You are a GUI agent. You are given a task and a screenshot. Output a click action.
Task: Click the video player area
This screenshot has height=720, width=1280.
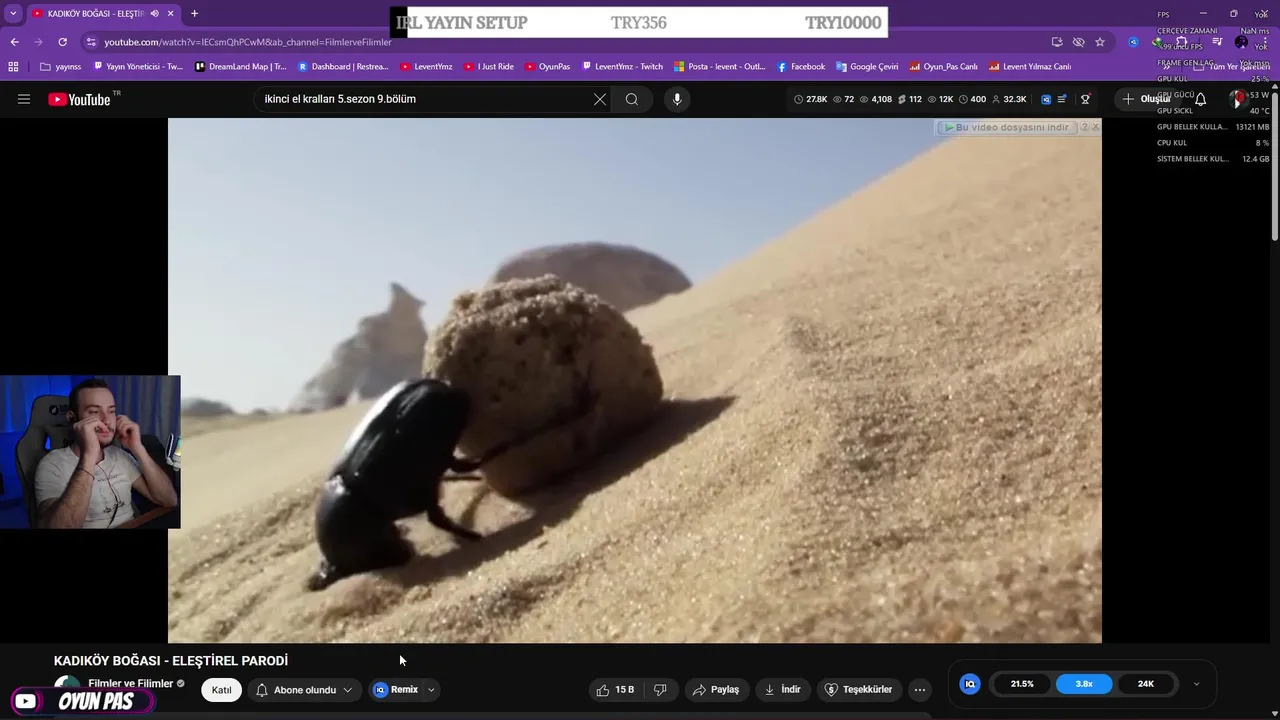click(x=634, y=380)
